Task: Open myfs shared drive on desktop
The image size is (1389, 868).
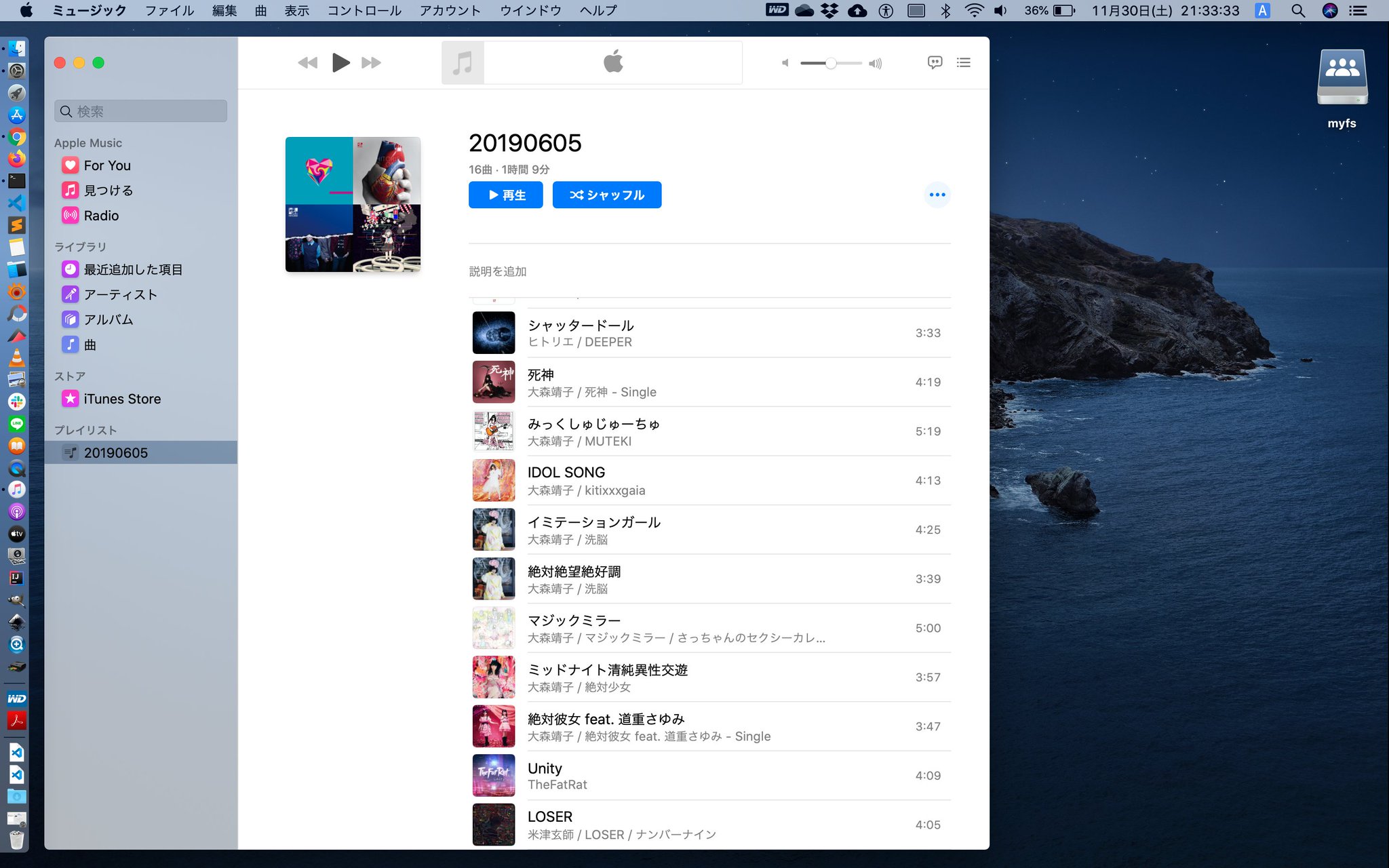Action: 1342,88
